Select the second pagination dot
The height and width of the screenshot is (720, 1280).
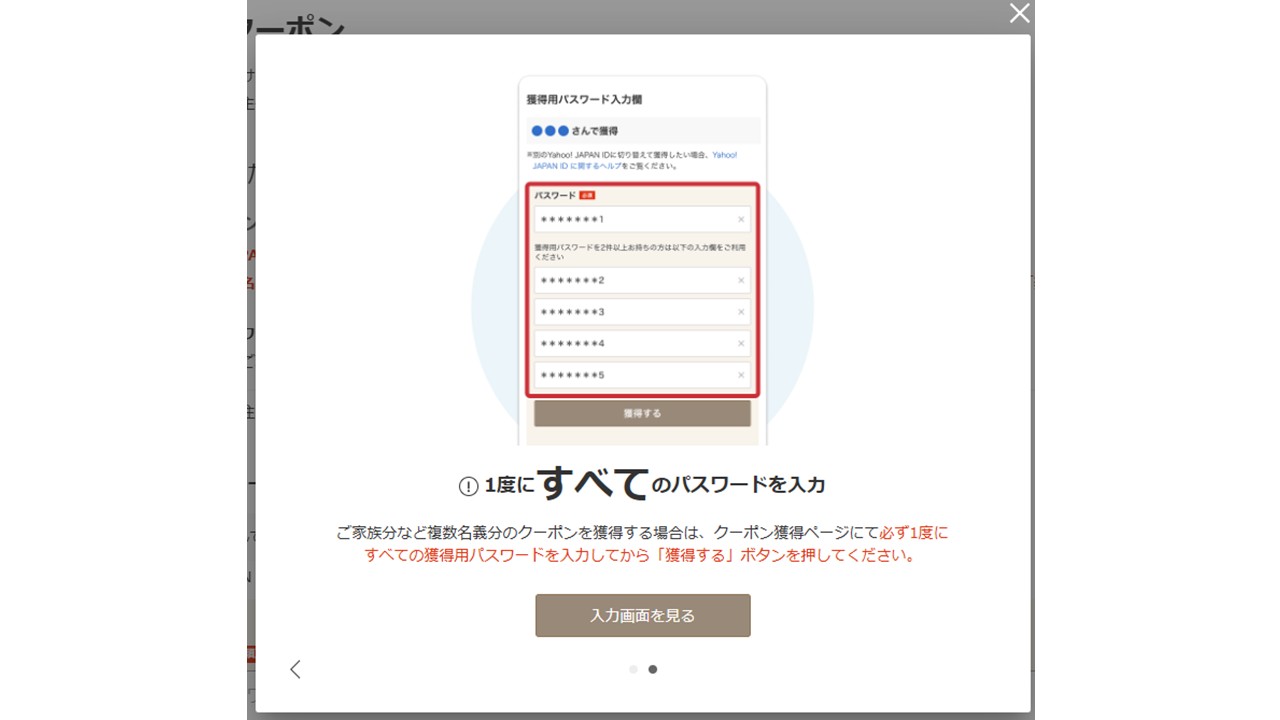pyautogui.click(x=653, y=669)
